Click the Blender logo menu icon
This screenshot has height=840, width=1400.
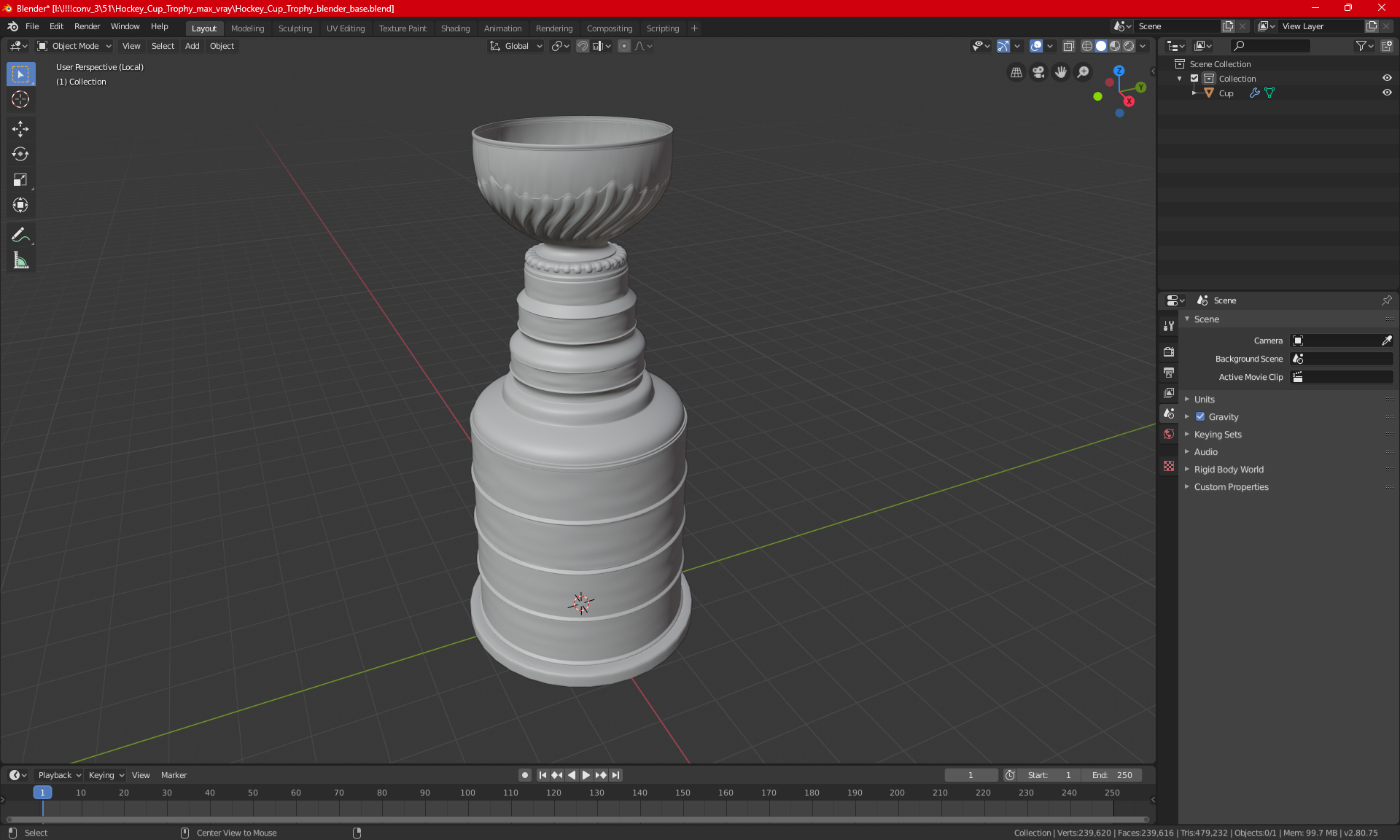point(12,26)
